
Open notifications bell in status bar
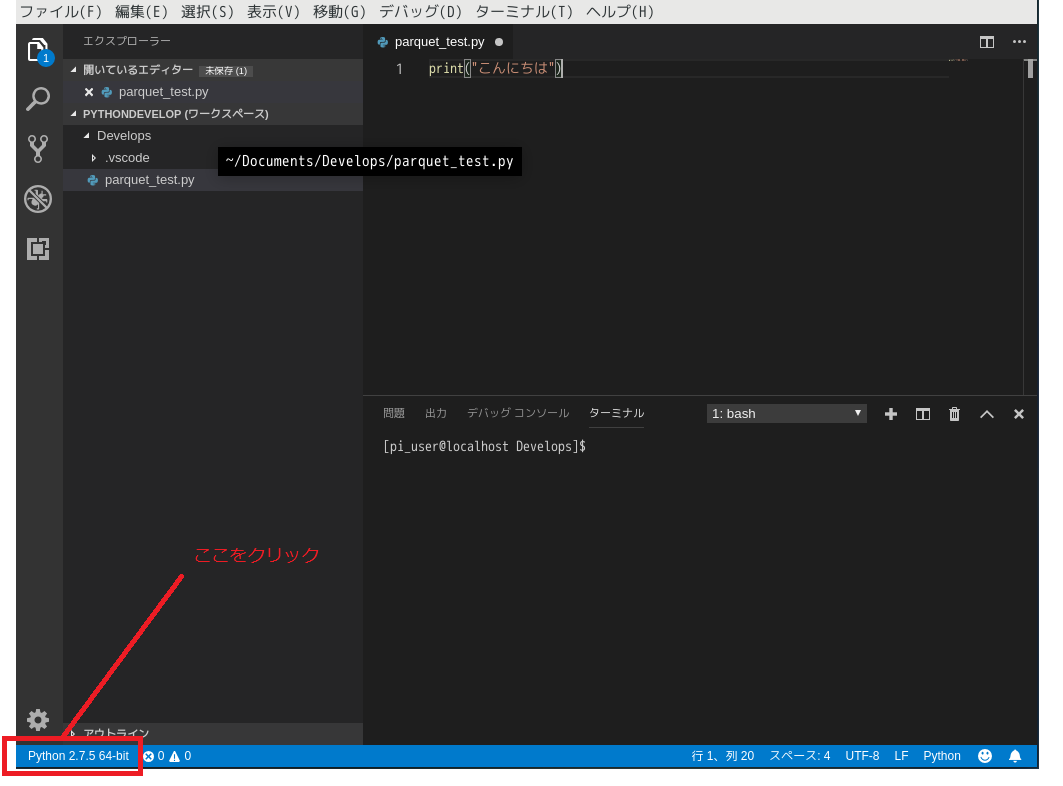click(1015, 756)
